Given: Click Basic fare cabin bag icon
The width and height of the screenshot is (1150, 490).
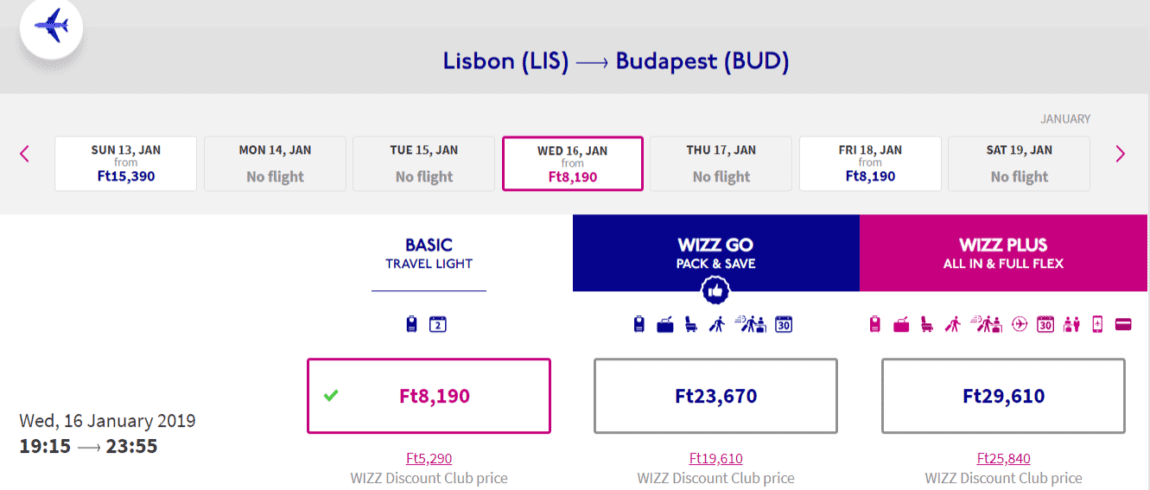Looking at the screenshot, I should tap(411, 324).
